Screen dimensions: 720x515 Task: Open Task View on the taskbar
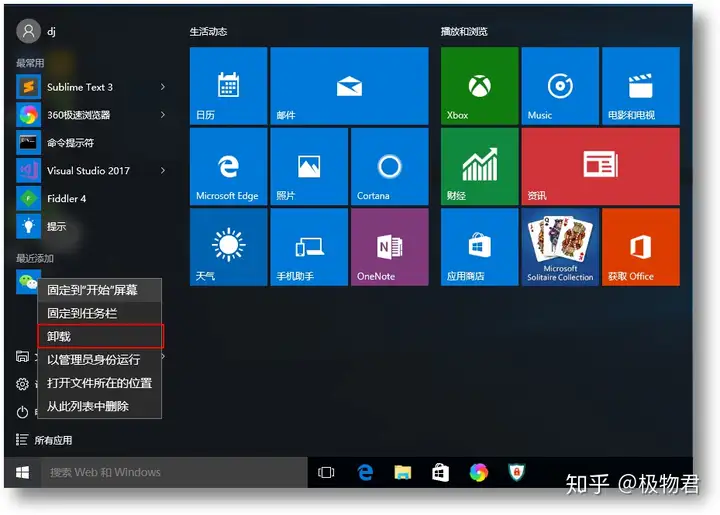coord(326,472)
